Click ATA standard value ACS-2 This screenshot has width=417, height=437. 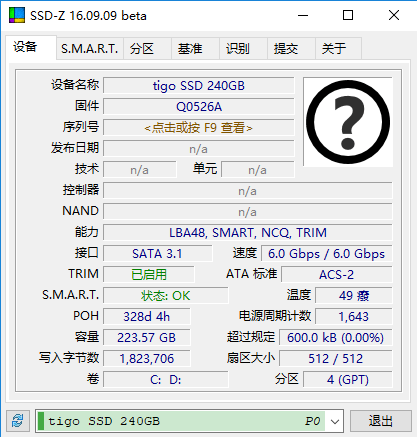(x=337, y=275)
